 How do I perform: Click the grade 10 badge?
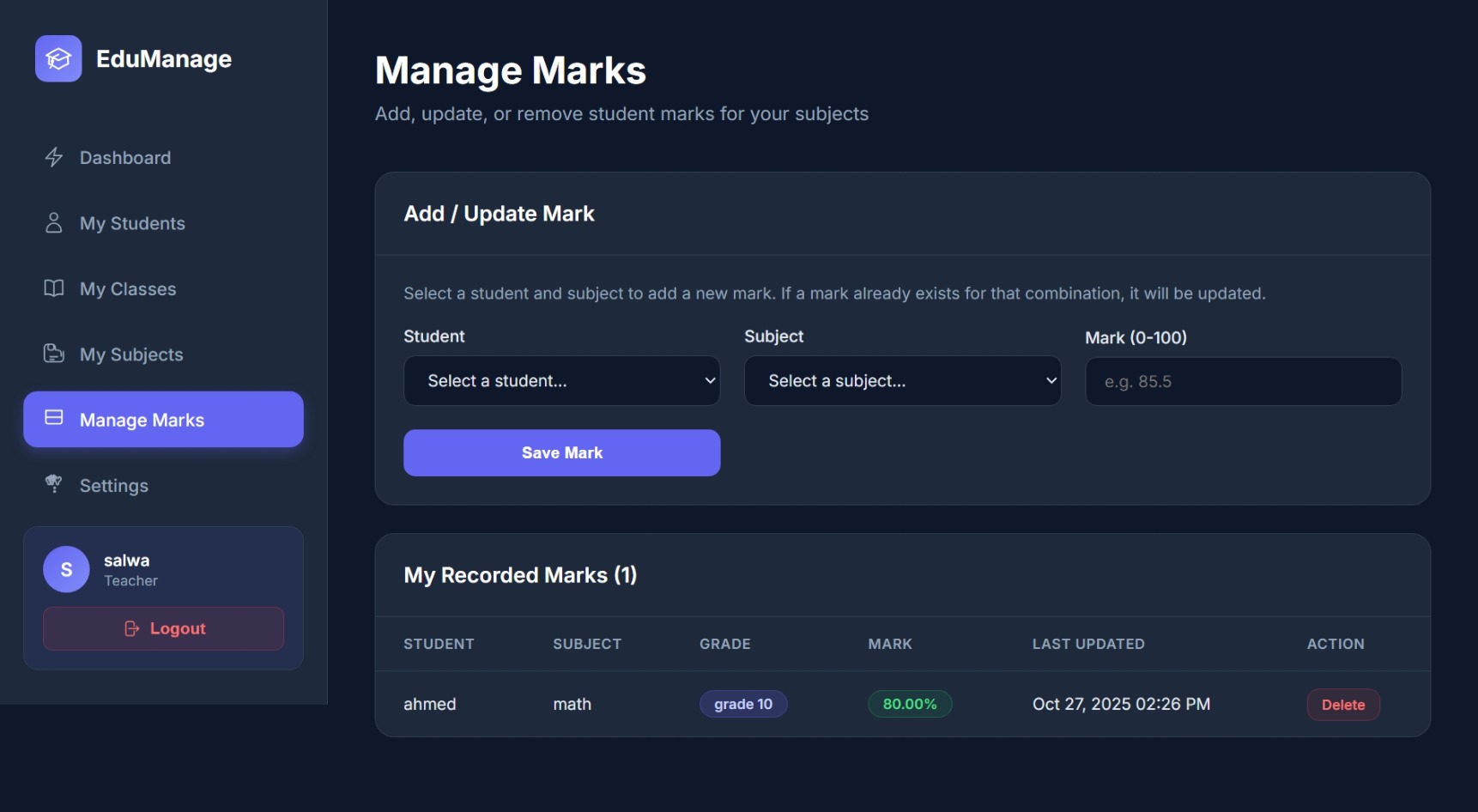pos(743,705)
